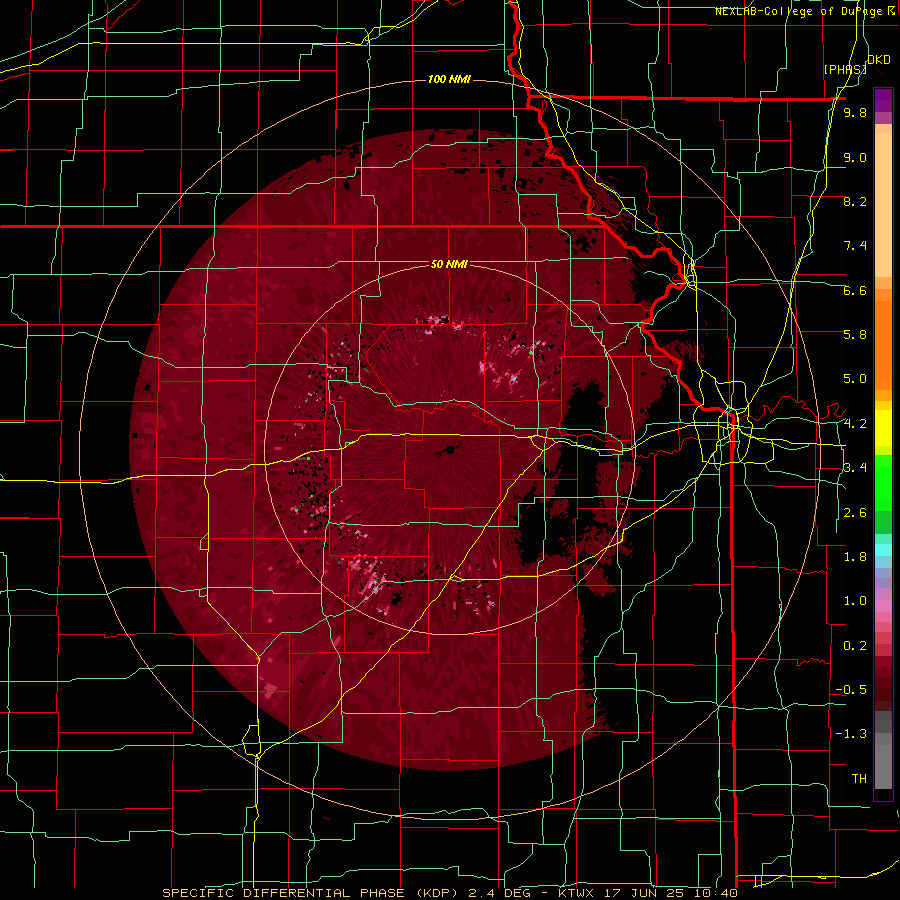The image size is (900, 900).
Task: Click the "TH" threshold label on the scale
Action: [x=859, y=779]
